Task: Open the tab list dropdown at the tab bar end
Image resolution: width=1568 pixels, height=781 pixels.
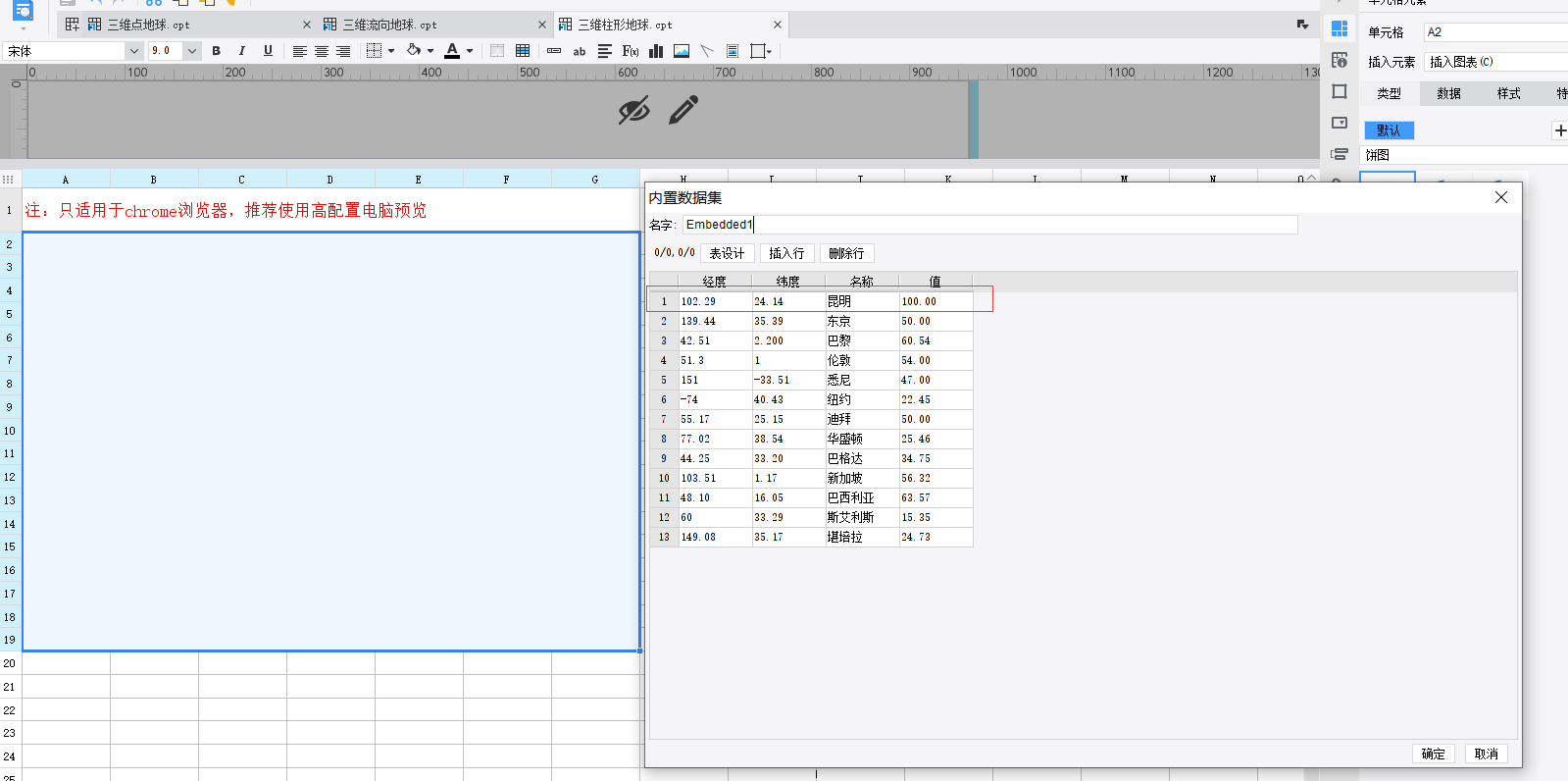Action: click(x=1302, y=25)
